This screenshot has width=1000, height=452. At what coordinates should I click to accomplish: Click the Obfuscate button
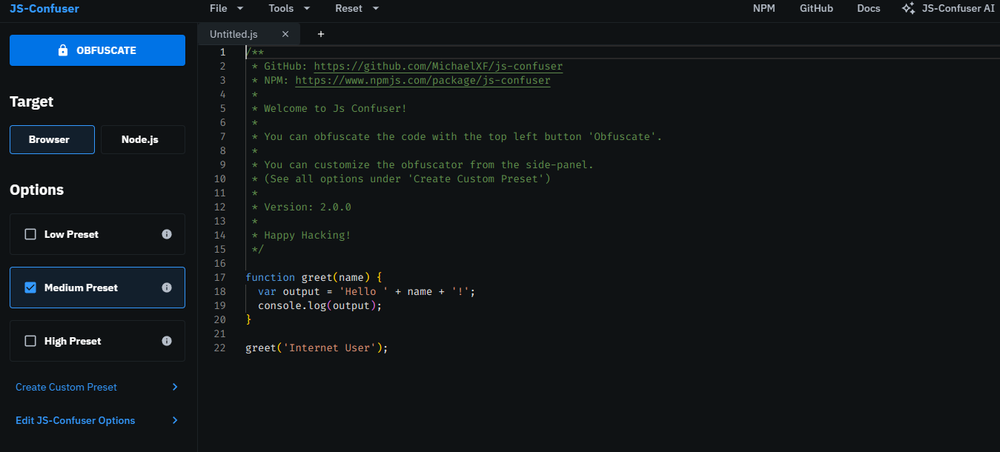tap(98, 50)
